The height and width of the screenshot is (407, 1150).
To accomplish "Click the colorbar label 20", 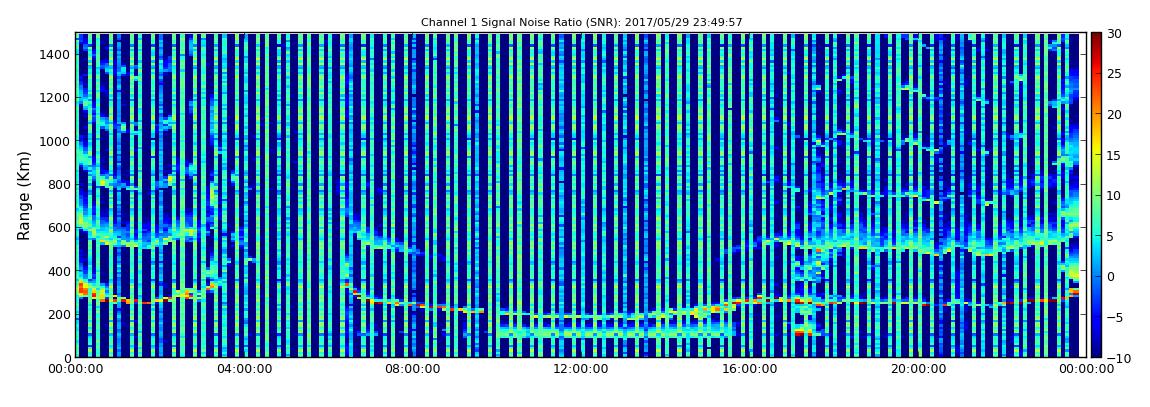I will pyautogui.click(x=1116, y=114).
